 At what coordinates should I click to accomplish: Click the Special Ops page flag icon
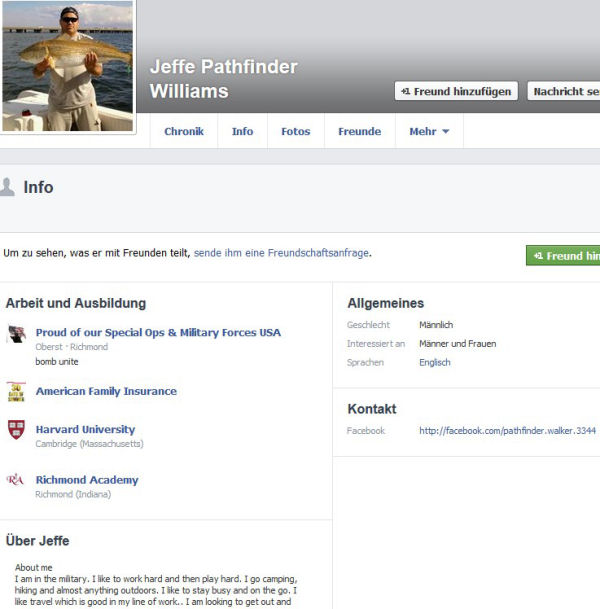(16, 334)
